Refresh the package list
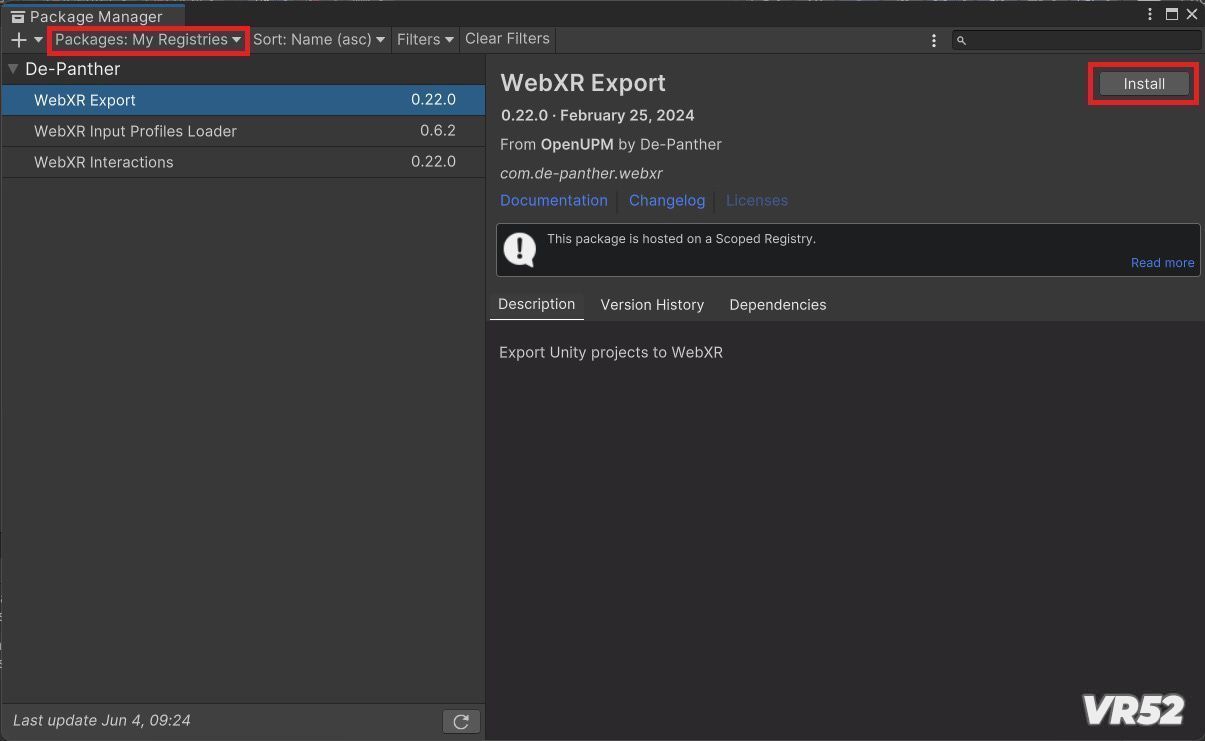The width and height of the screenshot is (1205, 741). tap(461, 721)
